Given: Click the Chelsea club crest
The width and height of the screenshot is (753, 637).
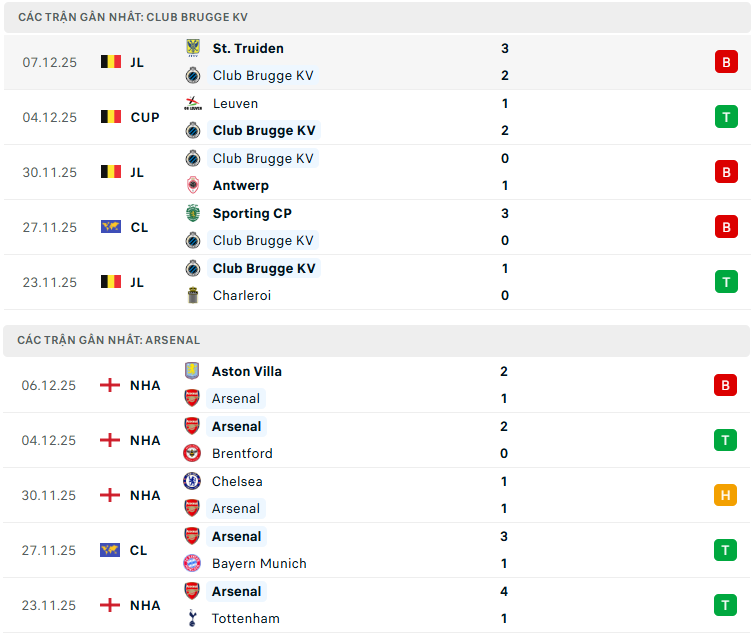Looking at the screenshot, I should pos(192,481).
